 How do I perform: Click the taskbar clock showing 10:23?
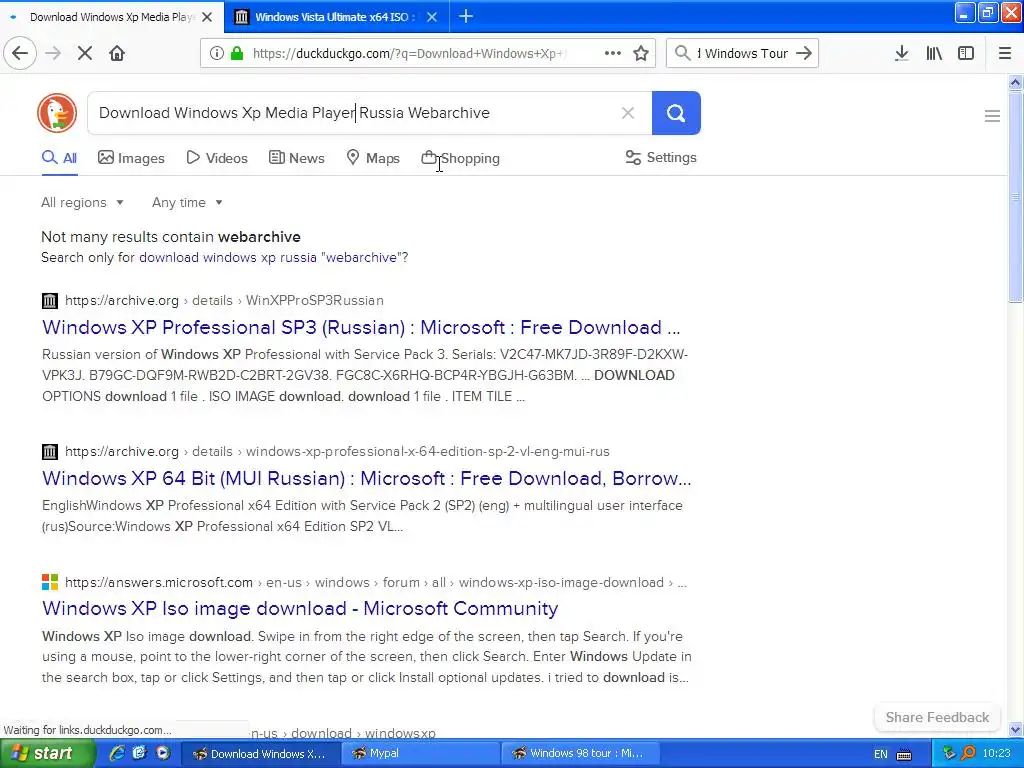click(996, 753)
